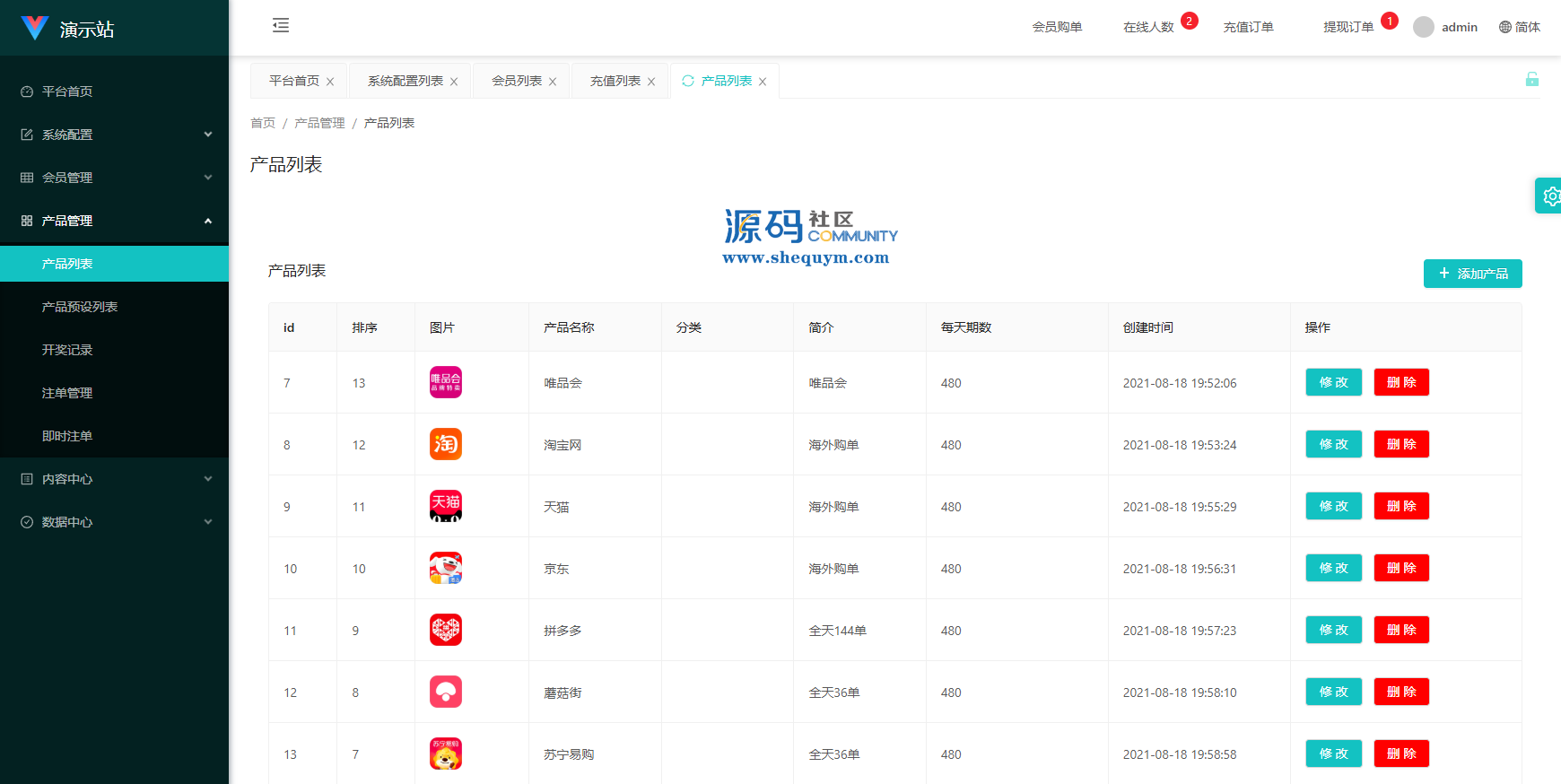Open 开奖记录 in the sidebar

click(x=67, y=350)
